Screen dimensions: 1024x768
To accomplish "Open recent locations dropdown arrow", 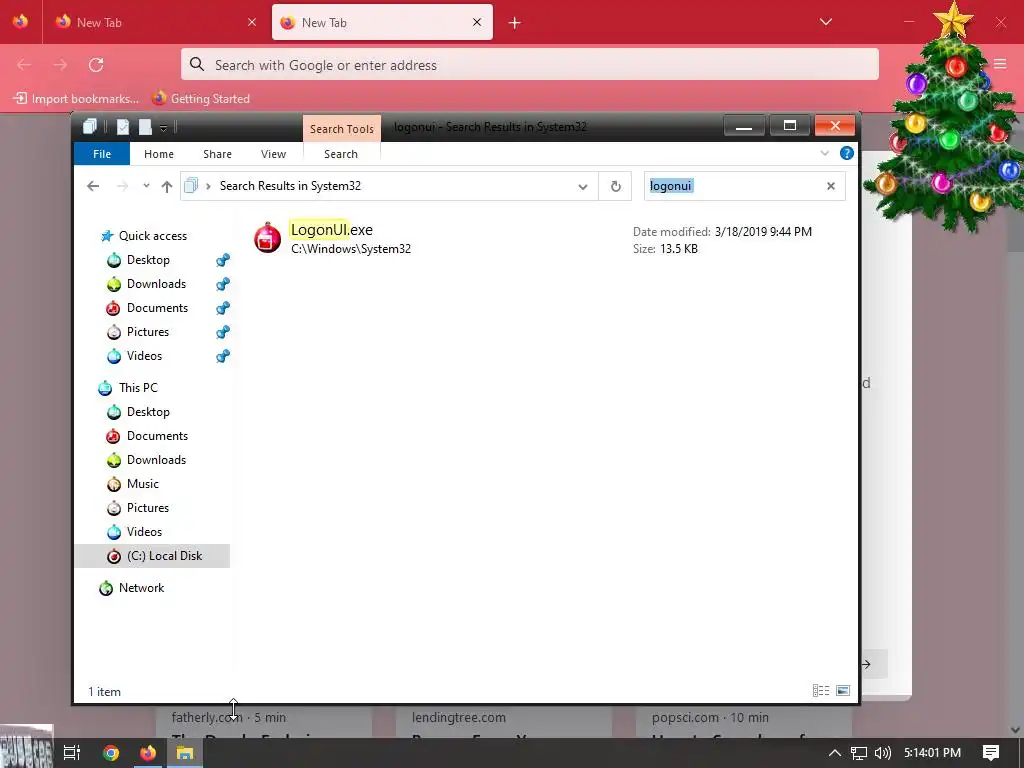I will pyautogui.click(x=146, y=186).
